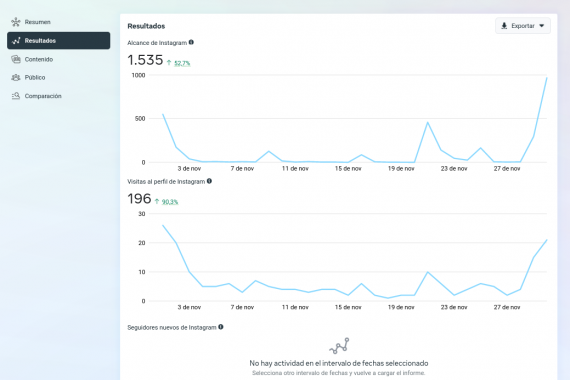This screenshot has width=570, height=380.
Task: Open the Público section
Action: [x=35, y=77]
